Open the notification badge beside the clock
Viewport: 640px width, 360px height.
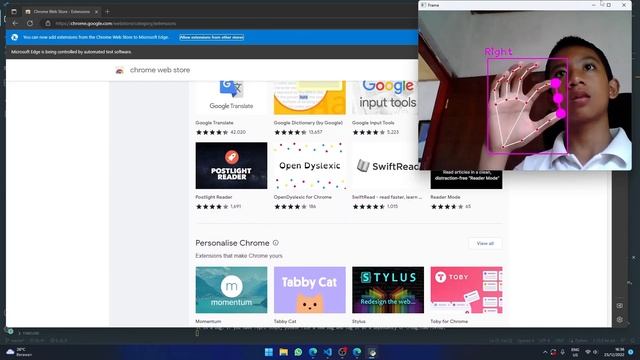pyautogui.click(x=631, y=352)
